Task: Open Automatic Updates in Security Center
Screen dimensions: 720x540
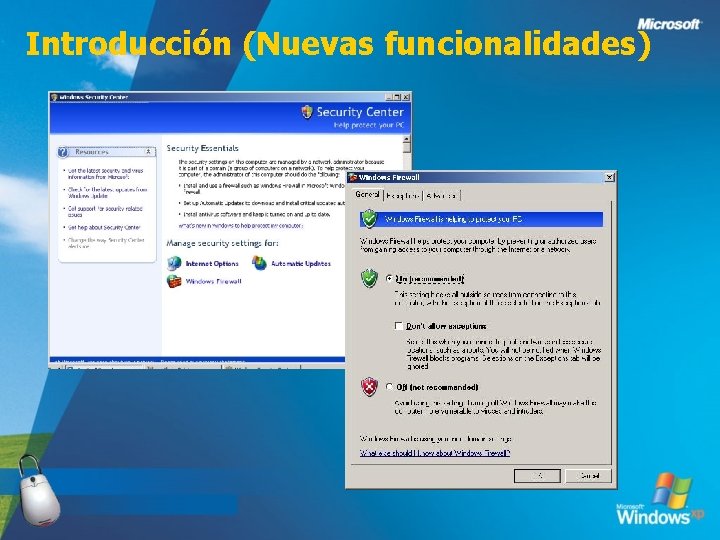Action: click(x=301, y=264)
